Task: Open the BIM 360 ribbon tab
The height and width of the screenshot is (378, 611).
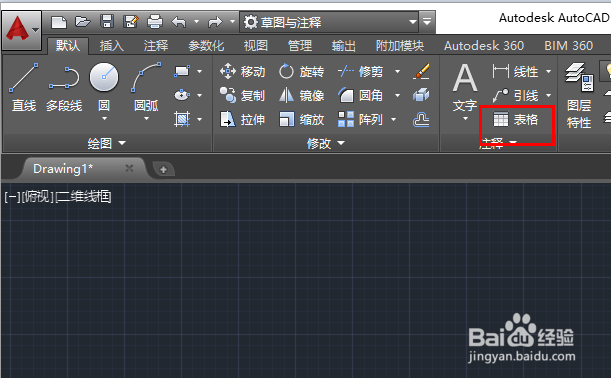Action: point(569,46)
